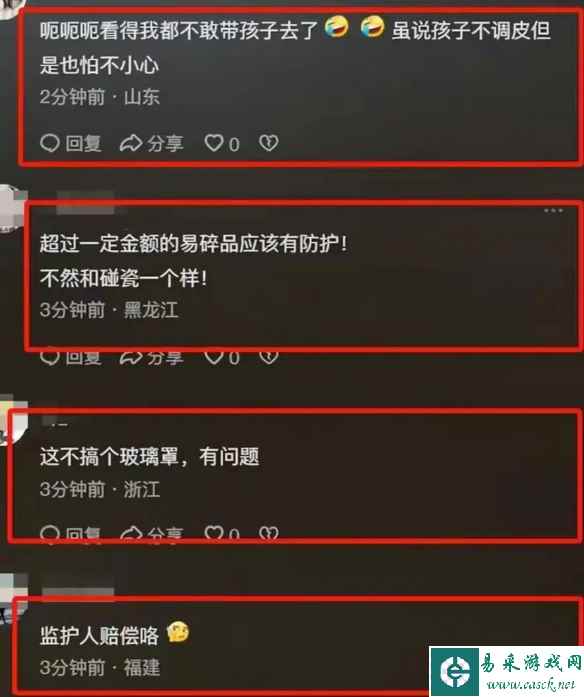Share the 山东 comment
The image size is (584, 697).
click(x=152, y=143)
